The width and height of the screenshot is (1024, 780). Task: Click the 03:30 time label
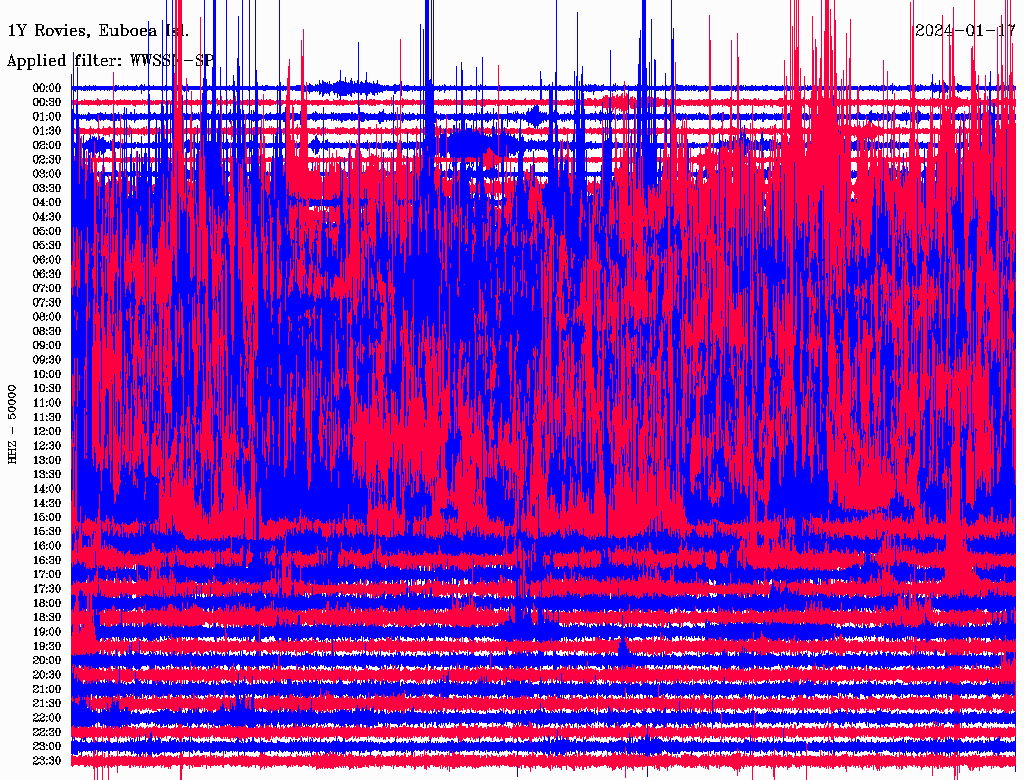47,188
